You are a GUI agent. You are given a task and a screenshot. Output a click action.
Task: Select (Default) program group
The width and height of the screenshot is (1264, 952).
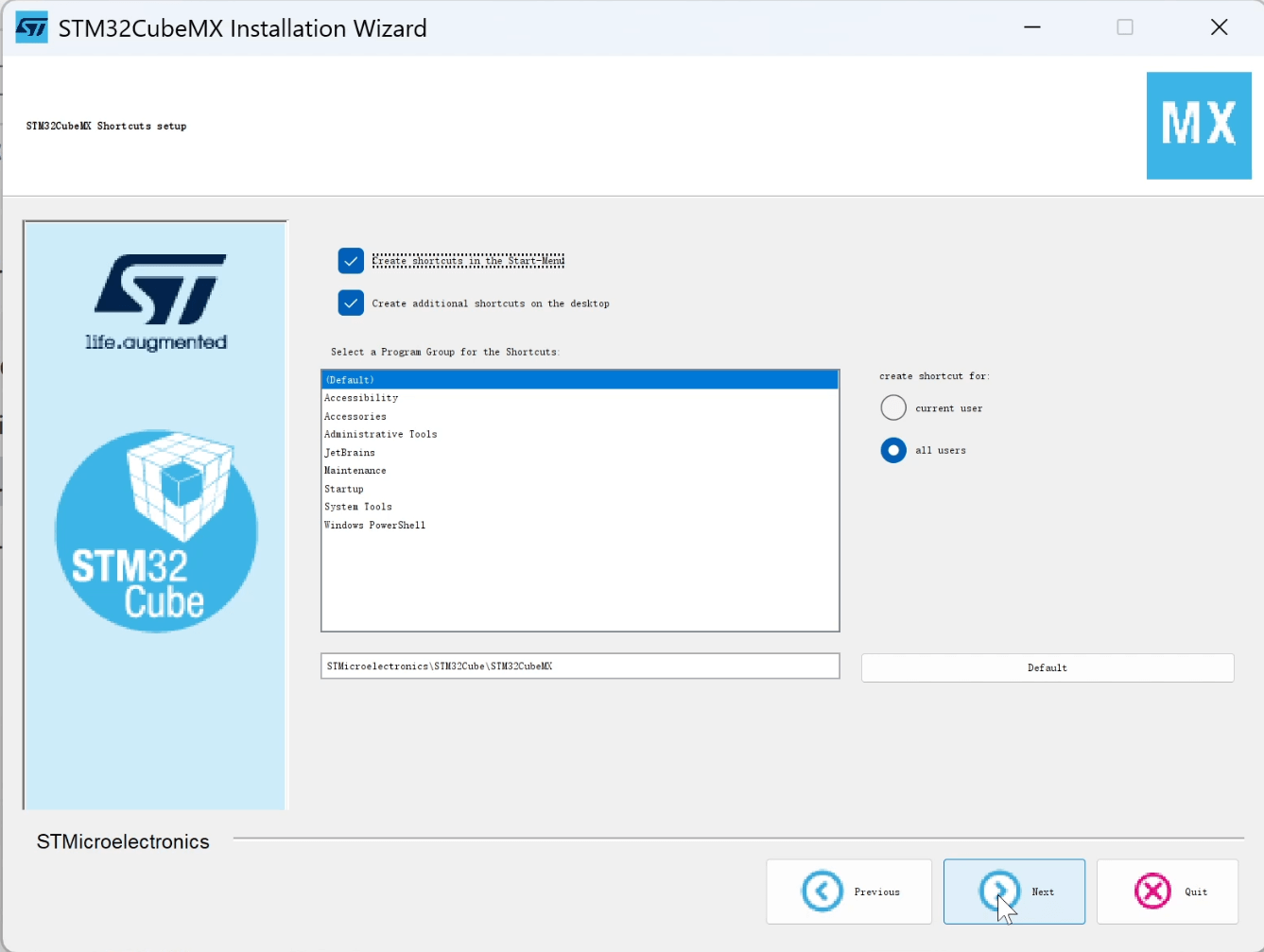click(580, 380)
